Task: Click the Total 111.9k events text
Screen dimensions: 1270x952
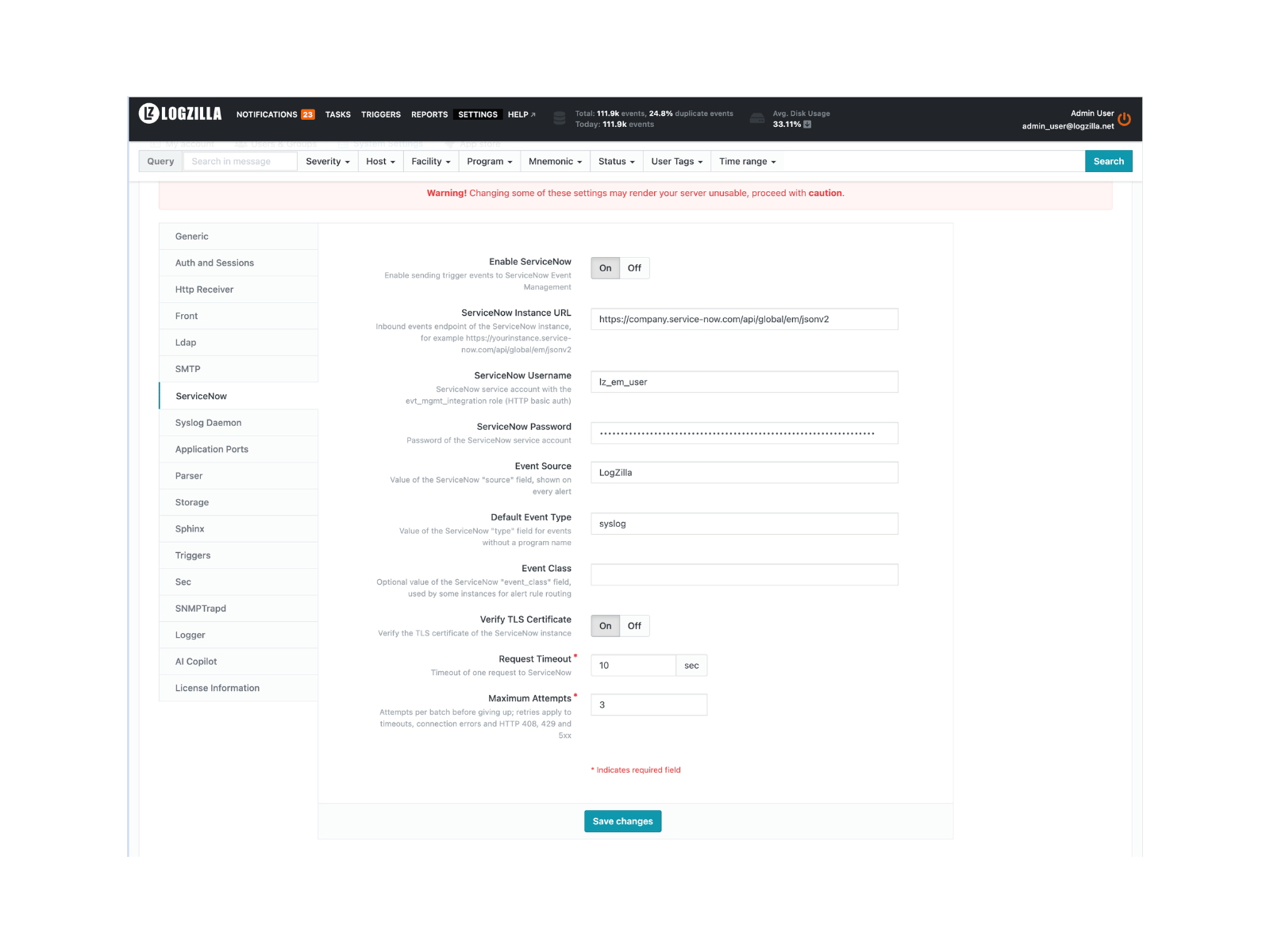Action: (x=654, y=113)
